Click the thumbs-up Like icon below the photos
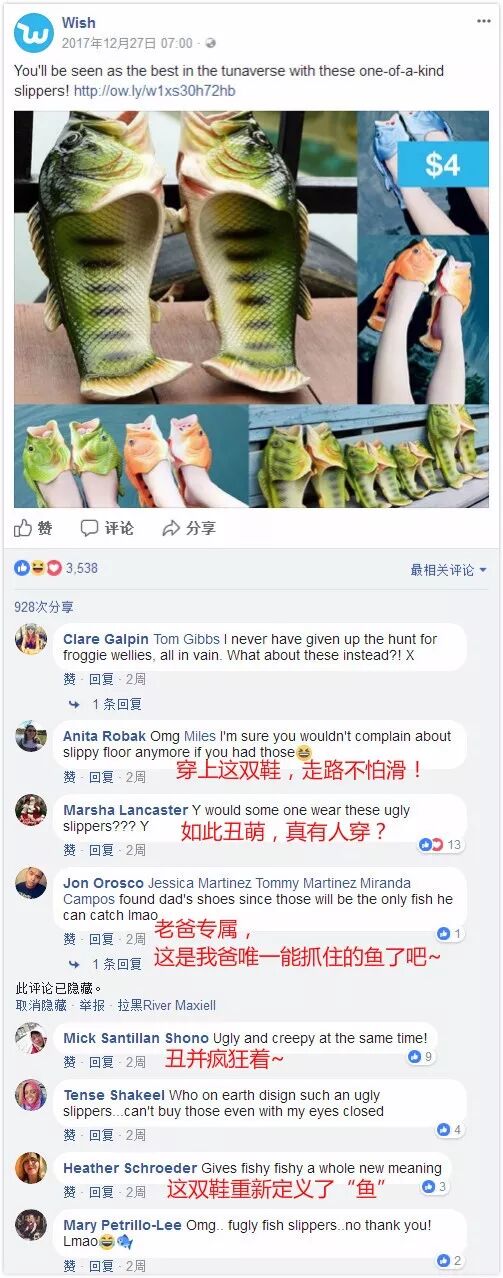Screen dimensions: 503x1278 pyautogui.click(x=23, y=527)
